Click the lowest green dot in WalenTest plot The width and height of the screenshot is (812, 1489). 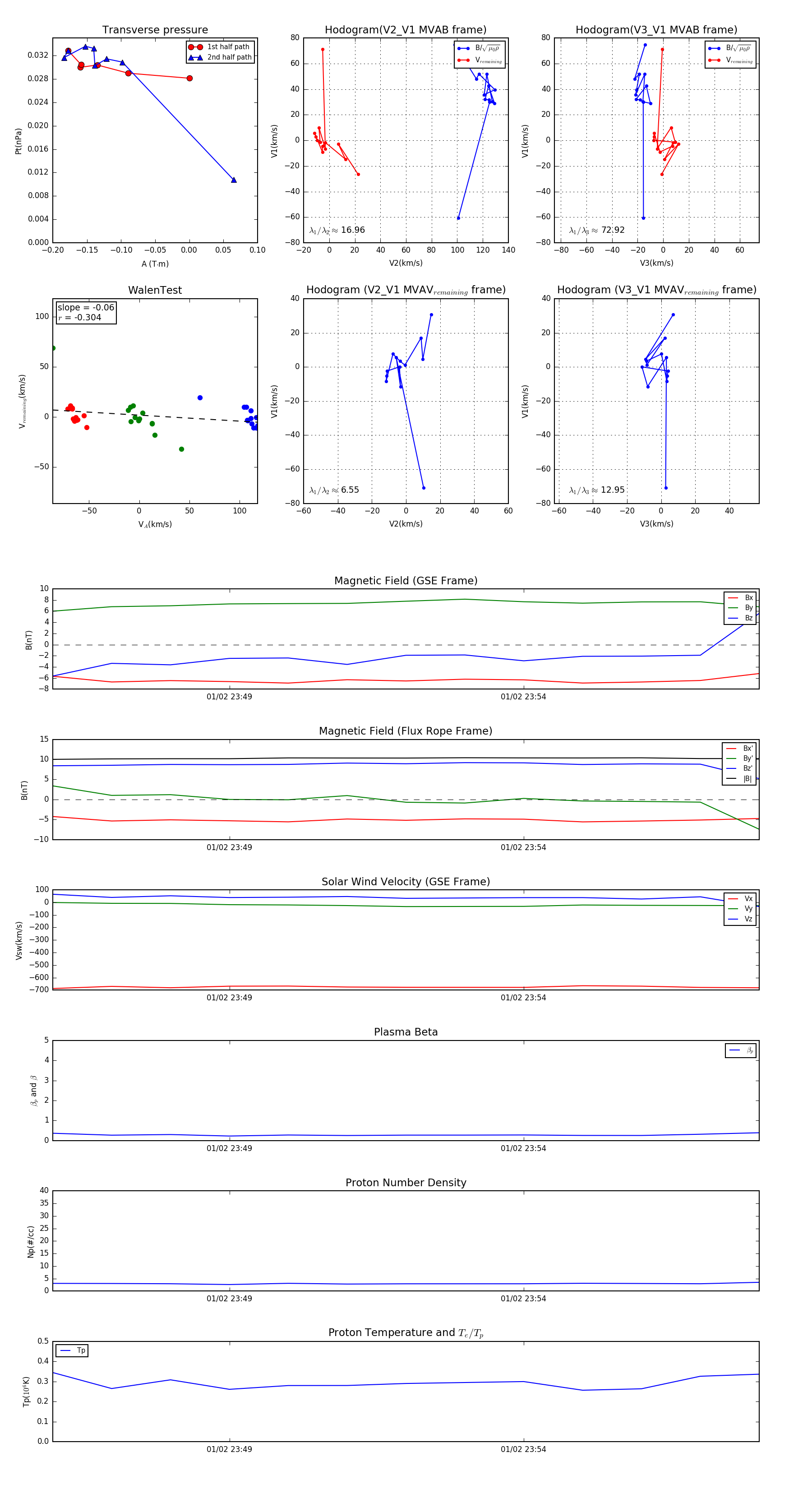point(181,449)
